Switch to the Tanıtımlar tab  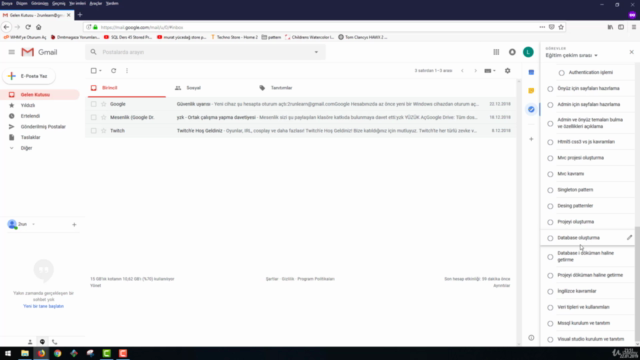(x=281, y=88)
